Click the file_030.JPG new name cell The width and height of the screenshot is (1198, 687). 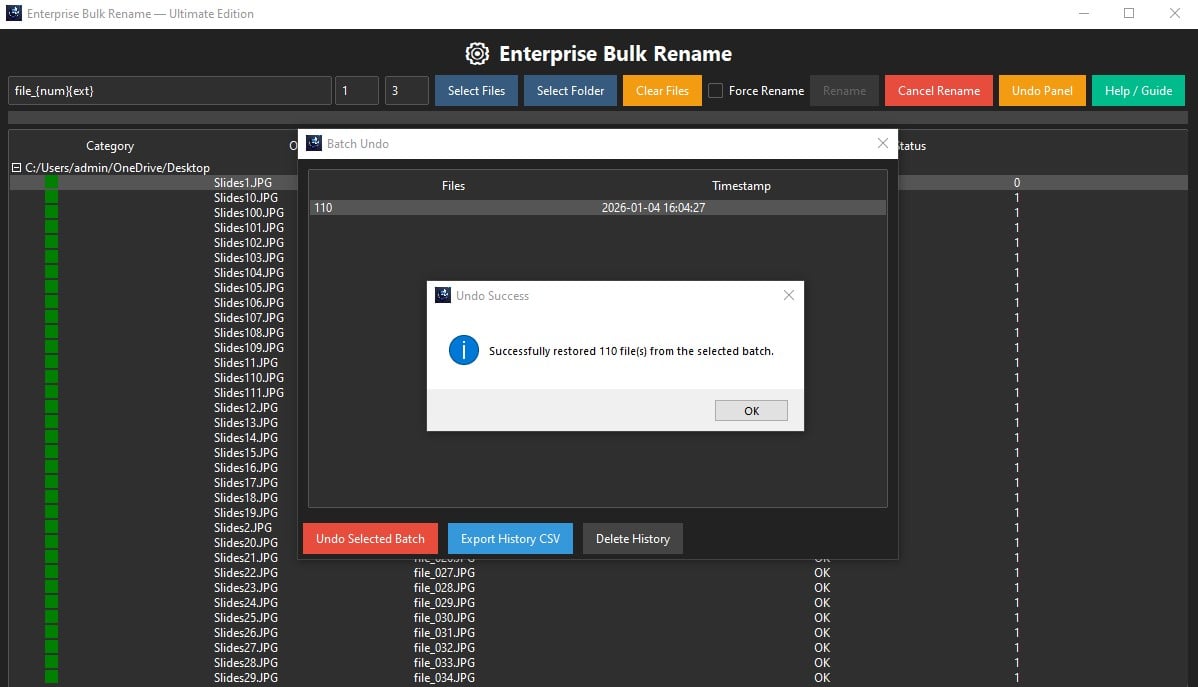(x=444, y=617)
